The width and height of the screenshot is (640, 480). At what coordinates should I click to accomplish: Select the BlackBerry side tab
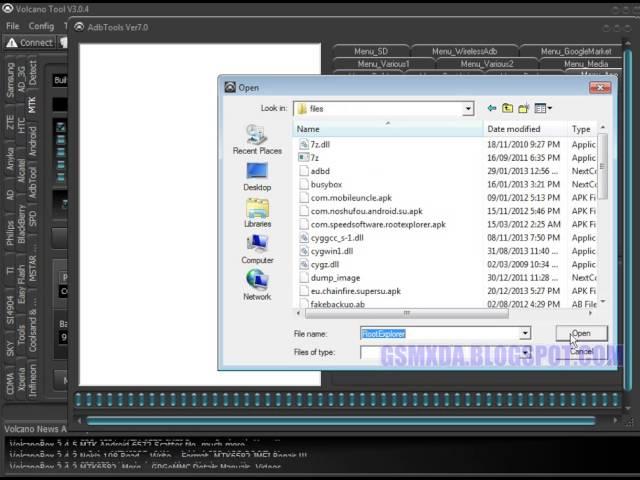21,224
